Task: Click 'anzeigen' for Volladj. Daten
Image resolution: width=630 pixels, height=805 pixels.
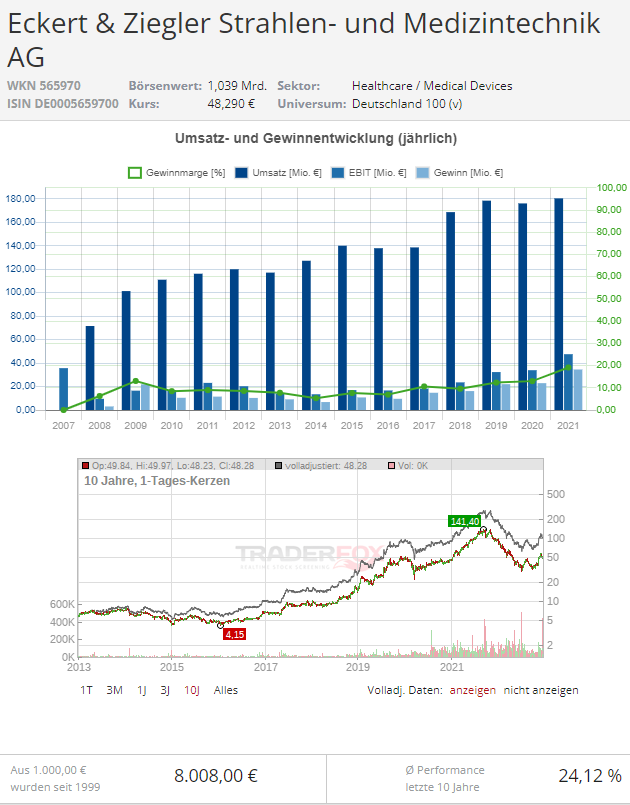Action: tap(473, 690)
